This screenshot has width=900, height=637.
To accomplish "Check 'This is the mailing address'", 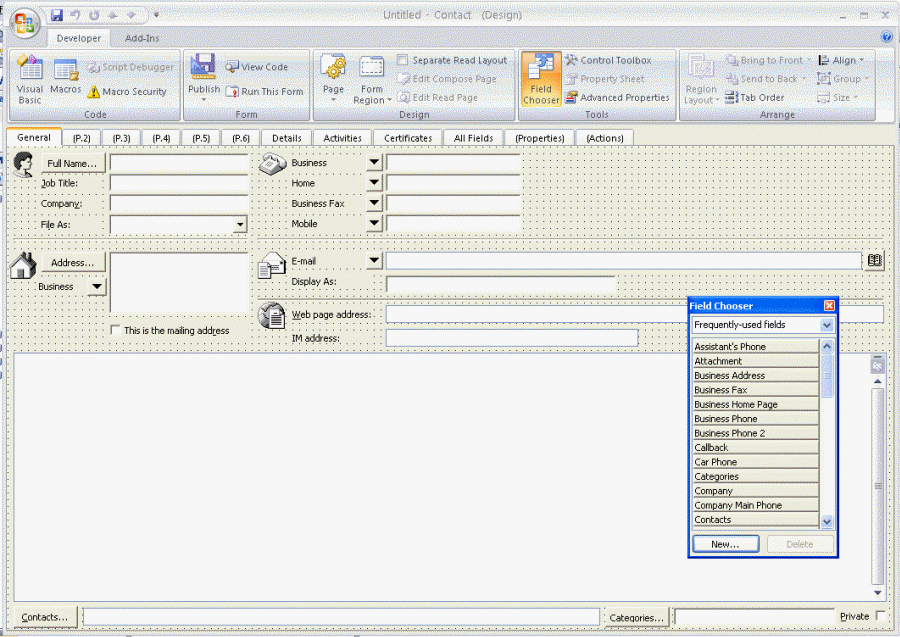I will (x=115, y=330).
